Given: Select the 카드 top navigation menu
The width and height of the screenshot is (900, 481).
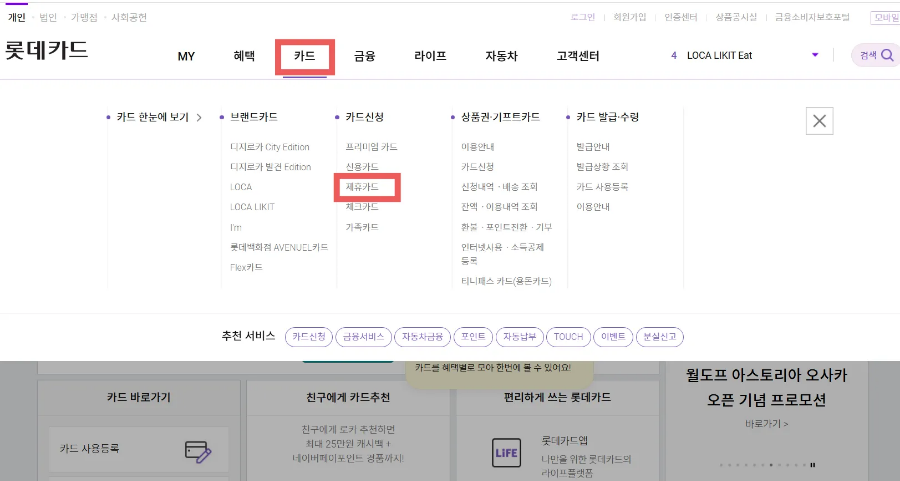Looking at the screenshot, I should [305, 56].
